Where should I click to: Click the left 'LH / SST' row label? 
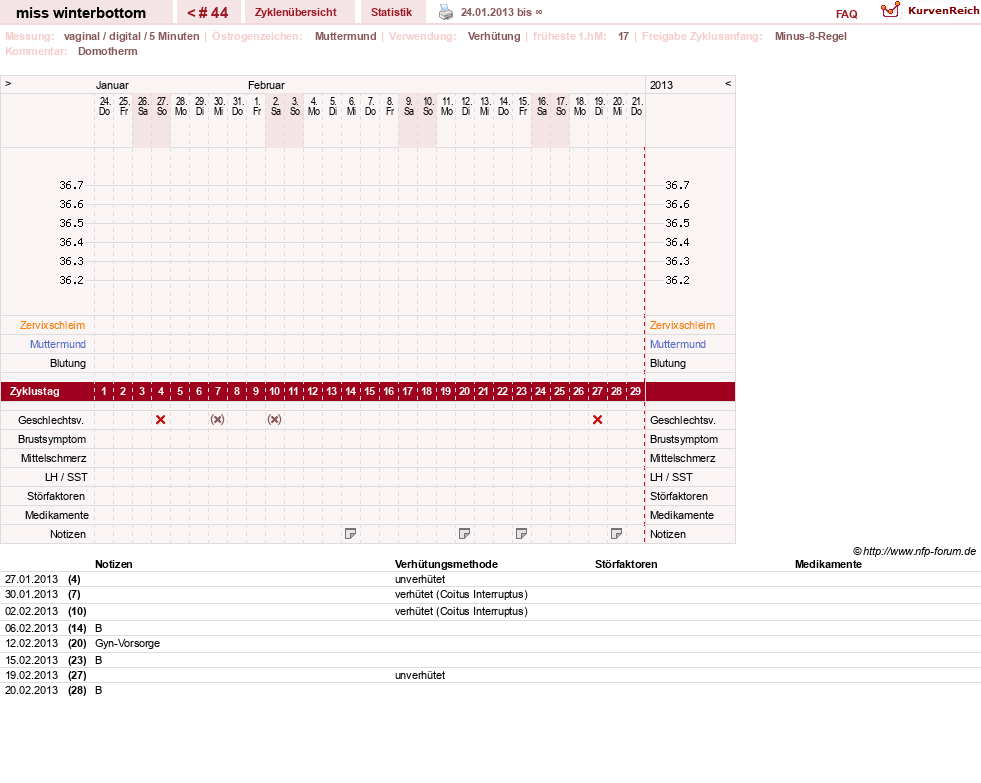coord(66,477)
